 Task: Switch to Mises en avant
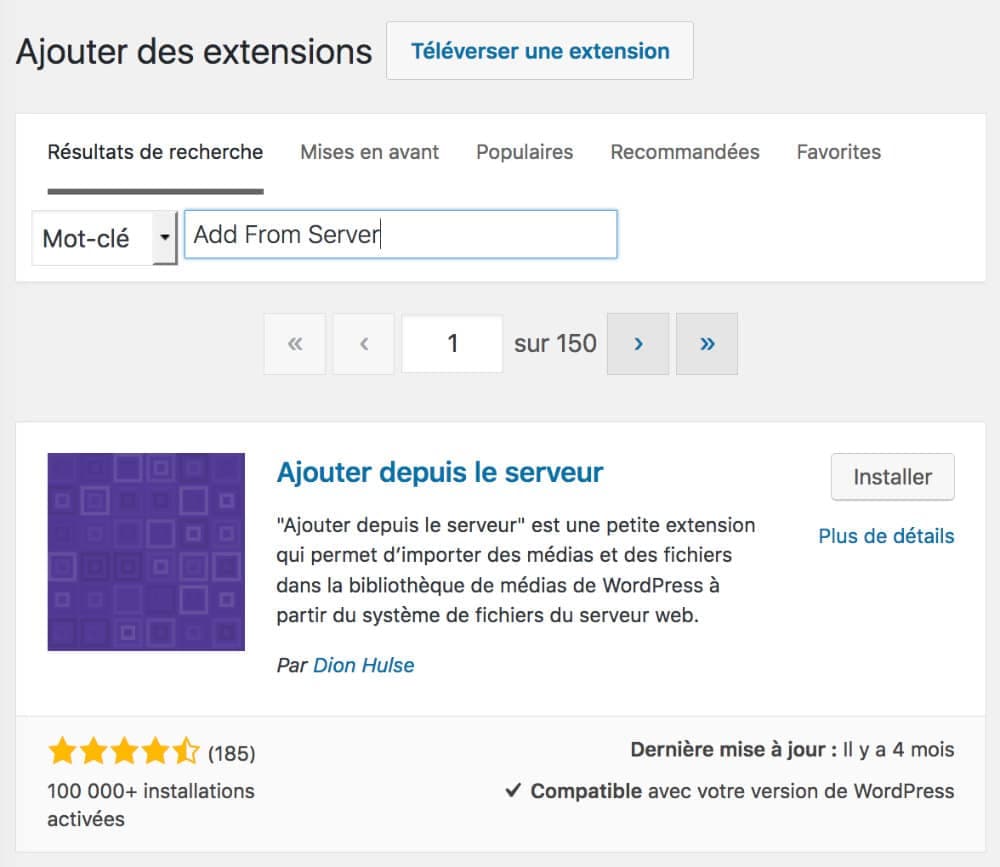368,152
